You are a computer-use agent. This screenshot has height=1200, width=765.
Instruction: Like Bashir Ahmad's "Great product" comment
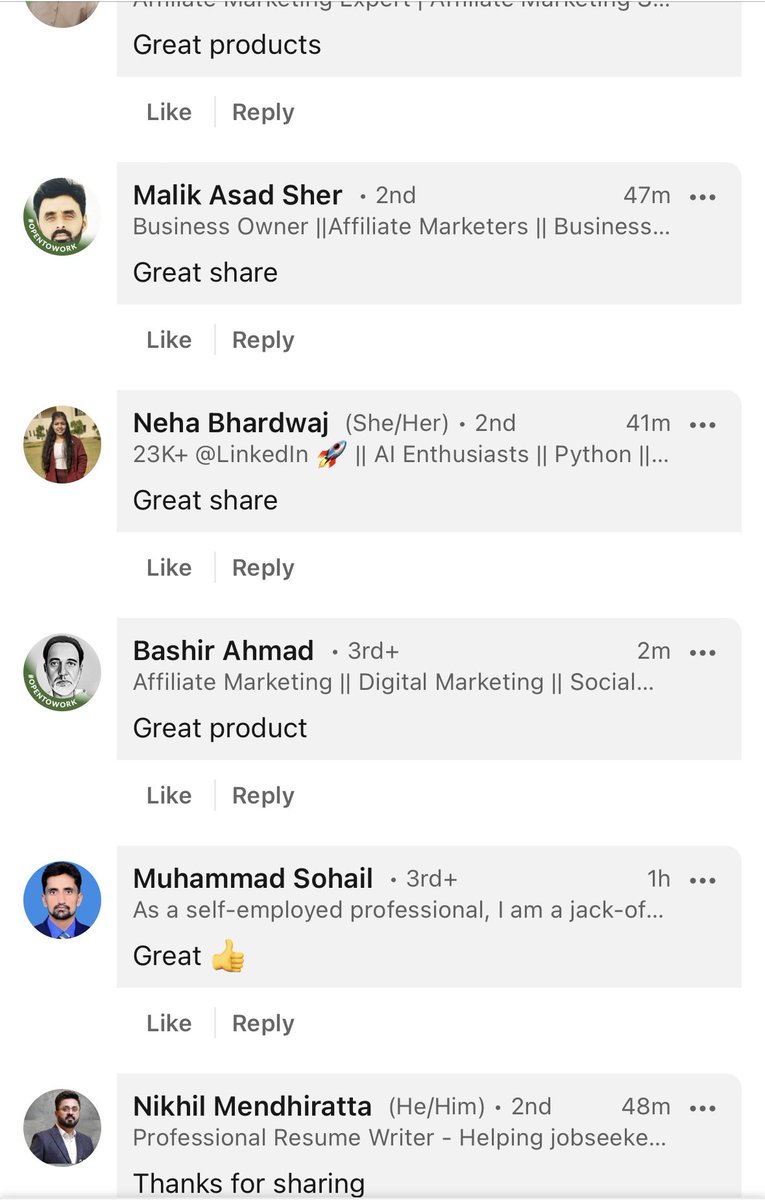(x=168, y=796)
